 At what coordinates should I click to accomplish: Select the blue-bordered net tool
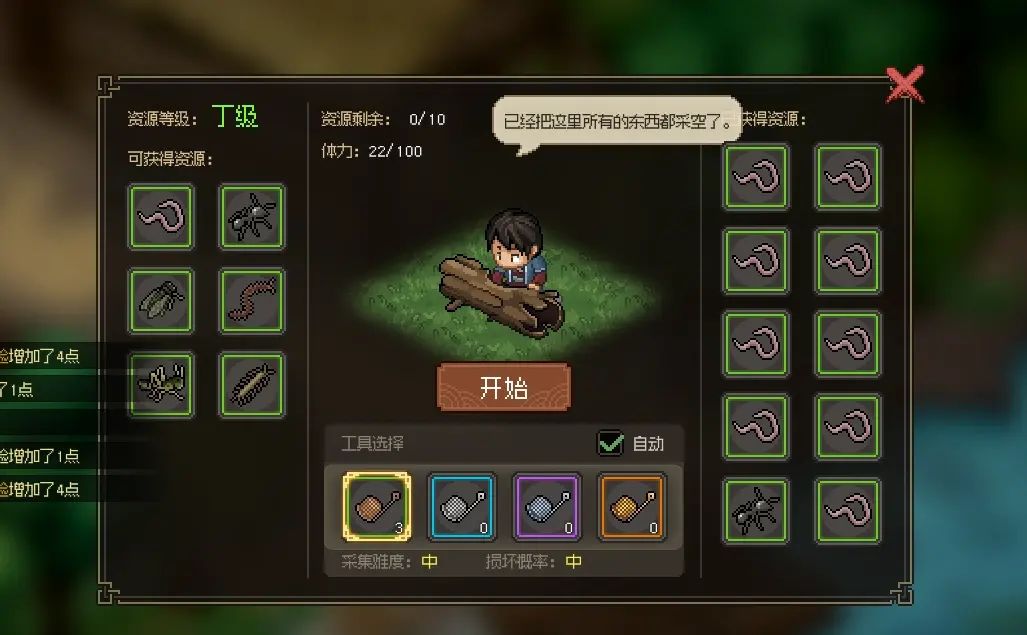click(462, 507)
